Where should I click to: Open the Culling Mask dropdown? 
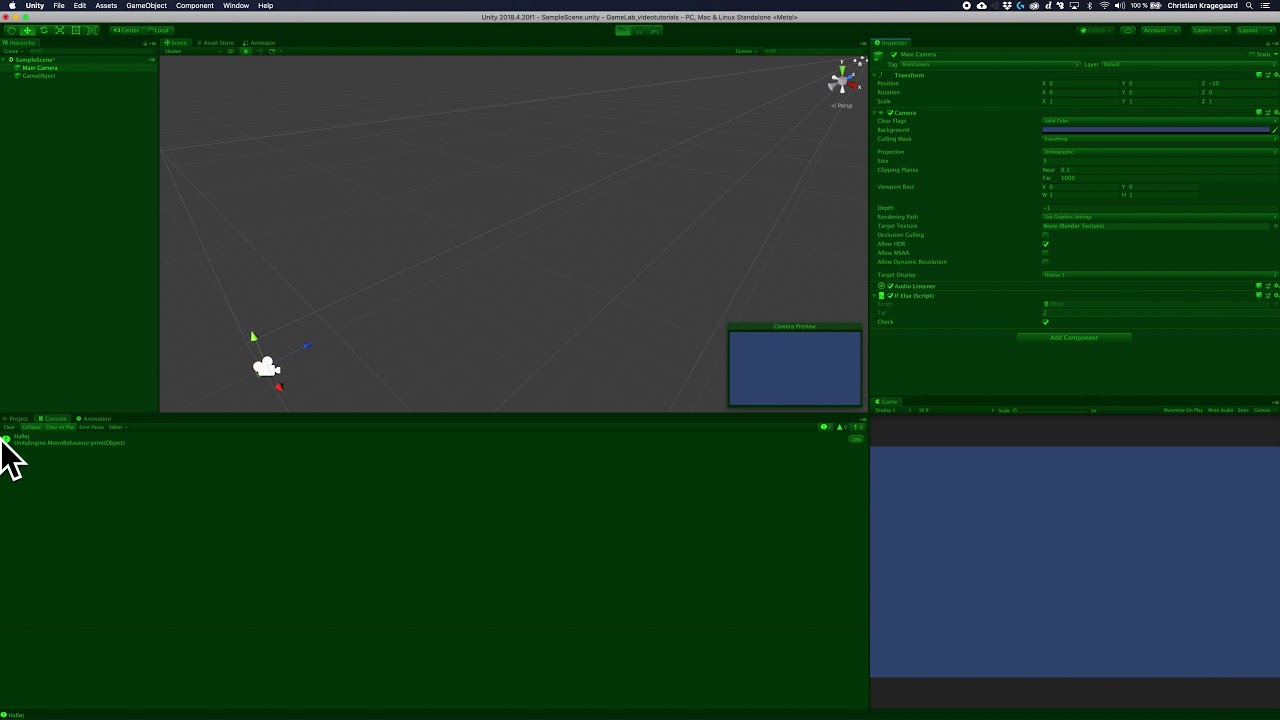[x=1160, y=139]
